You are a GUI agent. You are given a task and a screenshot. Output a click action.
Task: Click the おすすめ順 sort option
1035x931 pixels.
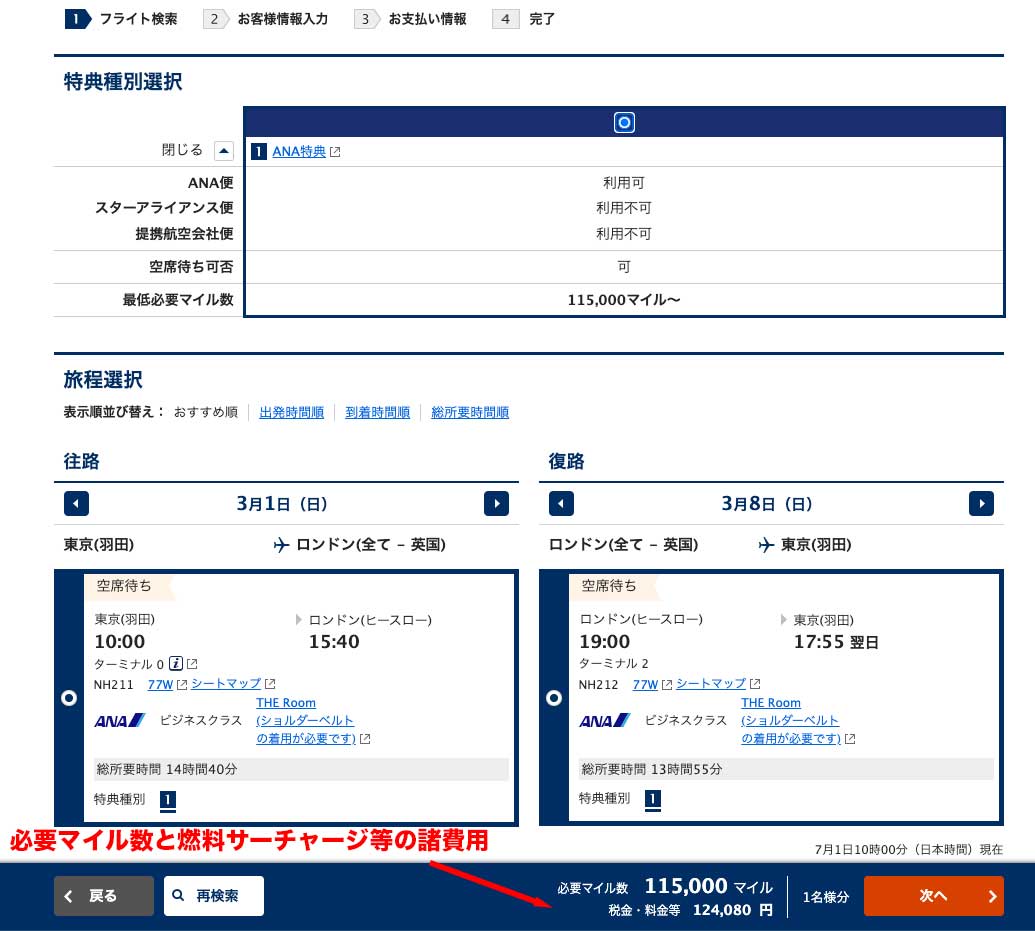[205, 412]
